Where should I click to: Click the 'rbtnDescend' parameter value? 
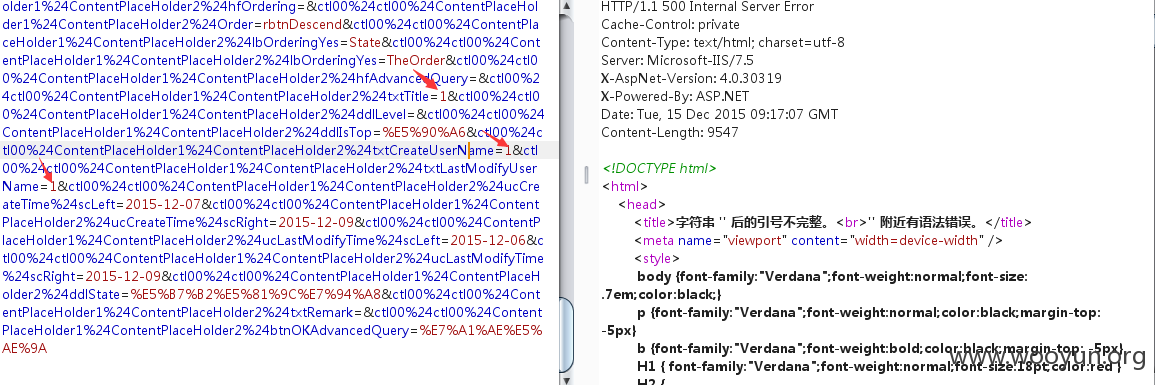302,24
